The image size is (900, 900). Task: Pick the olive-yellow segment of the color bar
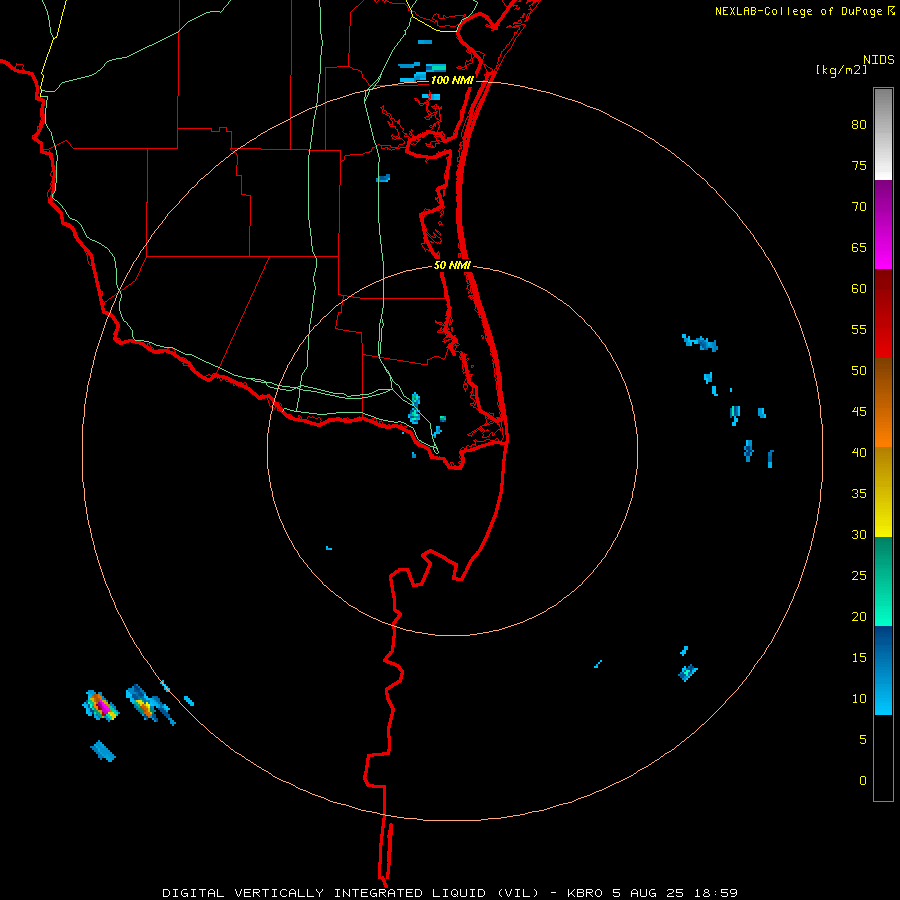point(883,492)
